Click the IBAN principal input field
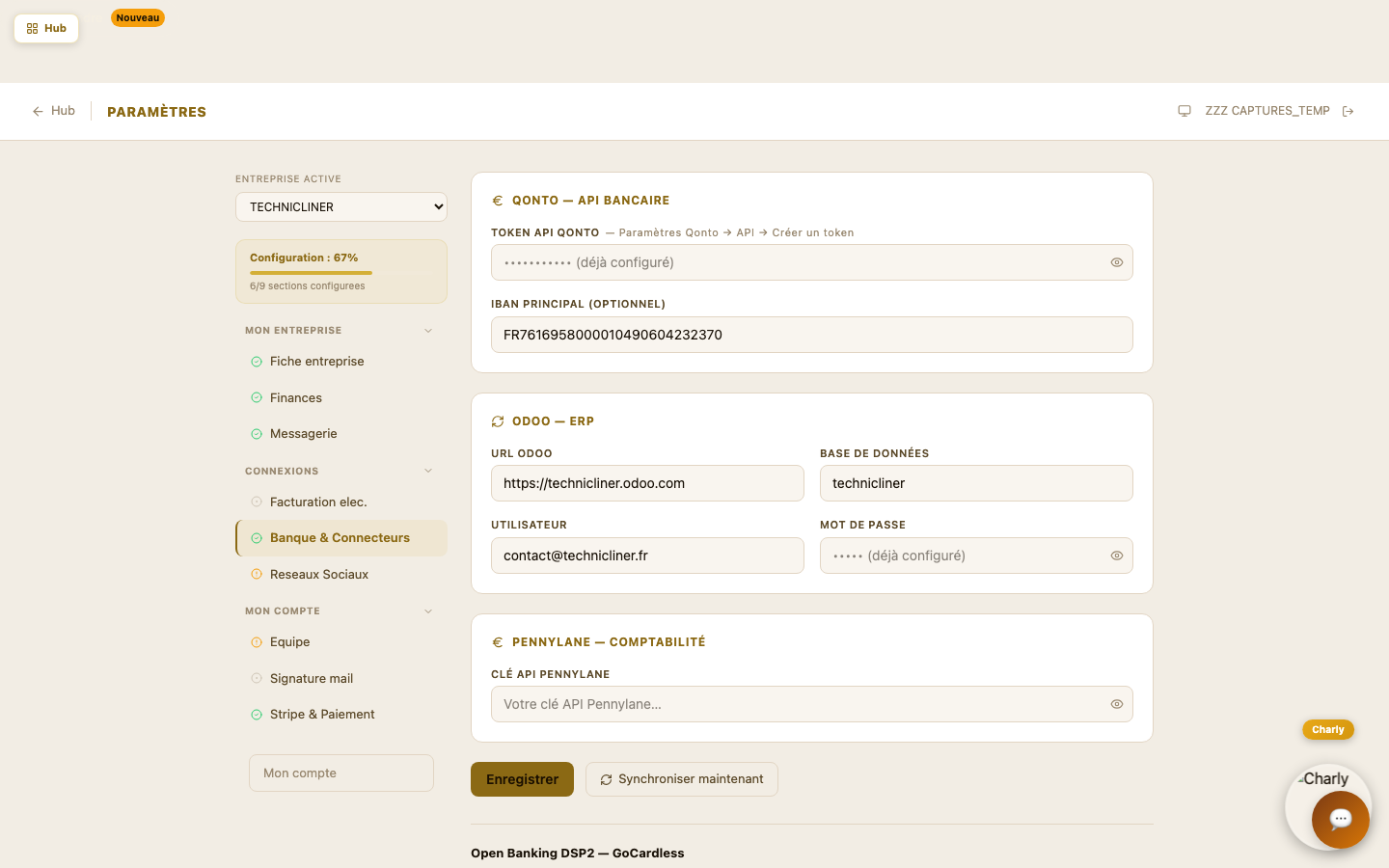Image resolution: width=1389 pixels, height=868 pixels. [812, 335]
